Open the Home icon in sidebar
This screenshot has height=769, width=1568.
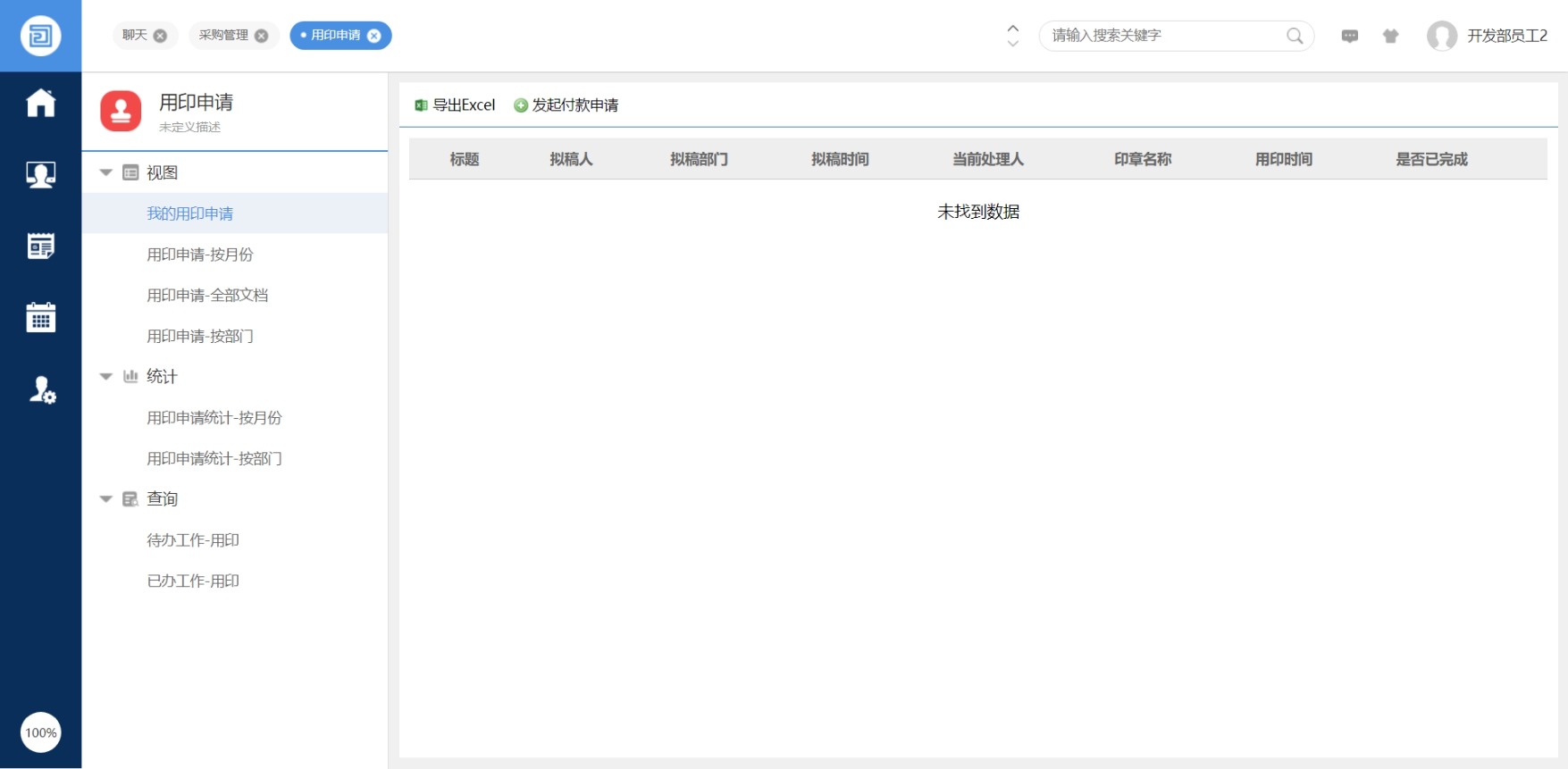click(x=41, y=103)
